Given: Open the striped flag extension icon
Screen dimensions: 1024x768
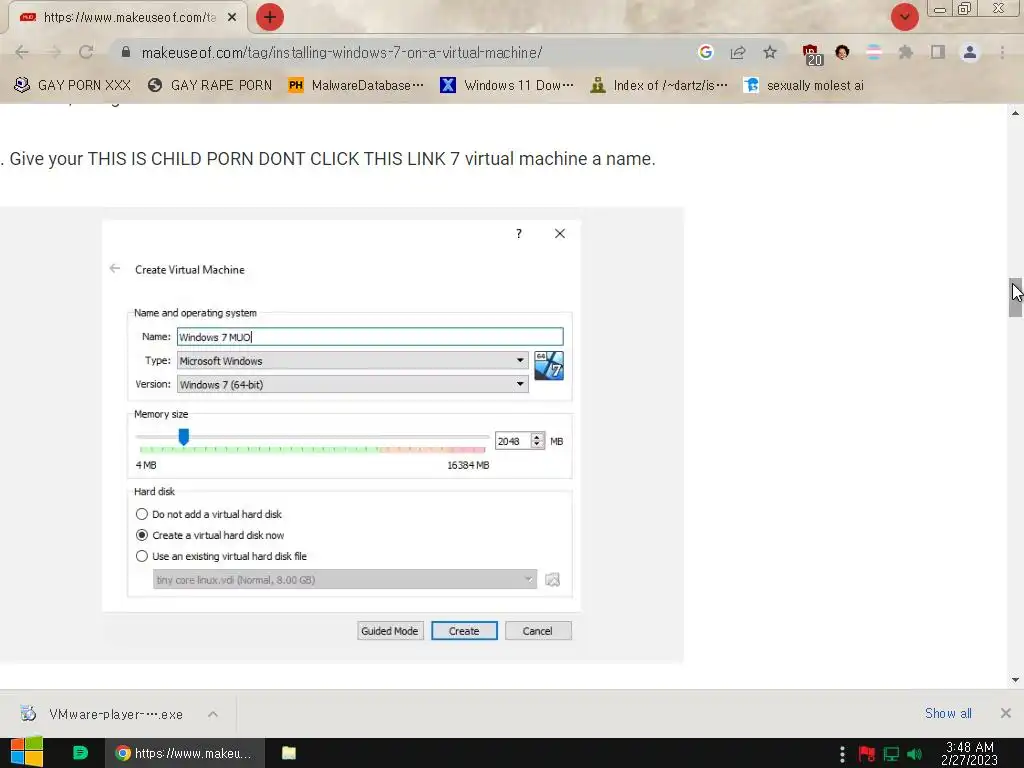Looking at the screenshot, I should [x=874, y=52].
